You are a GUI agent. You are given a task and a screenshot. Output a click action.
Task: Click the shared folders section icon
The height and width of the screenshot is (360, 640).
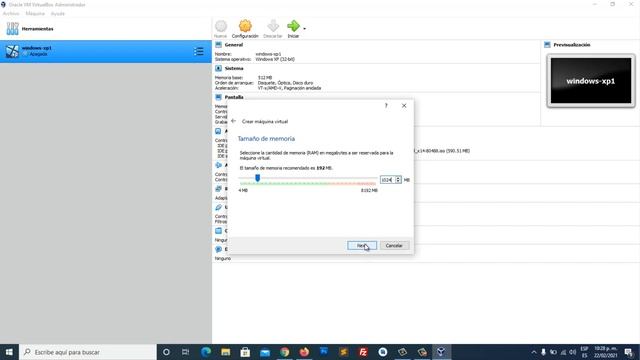(218, 231)
